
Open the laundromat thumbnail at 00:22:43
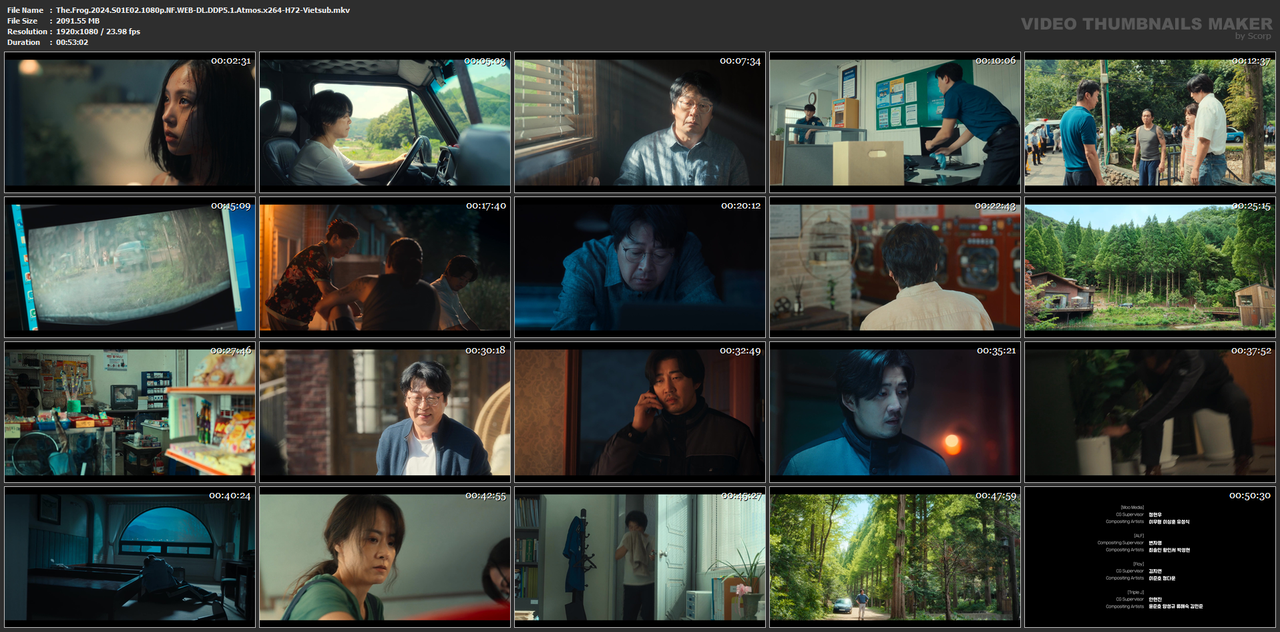pyautogui.click(x=895, y=266)
